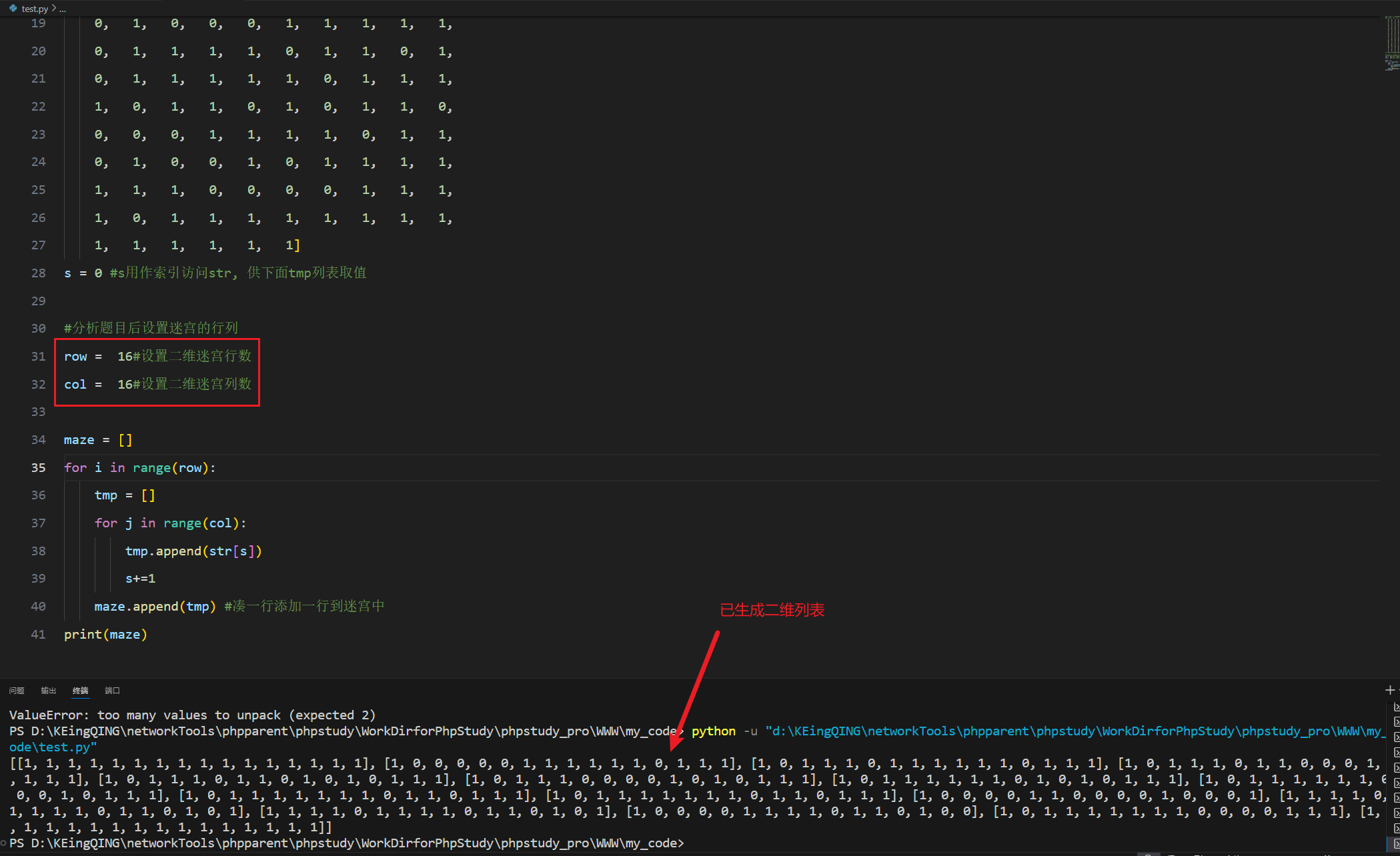Select the topmost terminal instance icon
Screen dimensions: 1400x856
pyautogui.click(x=1397, y=707)
